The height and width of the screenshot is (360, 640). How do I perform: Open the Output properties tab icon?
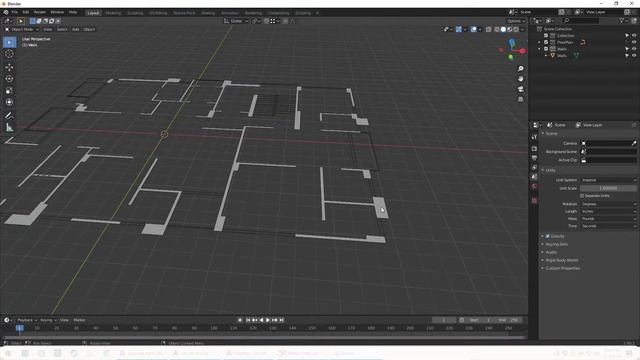[534, 158]
